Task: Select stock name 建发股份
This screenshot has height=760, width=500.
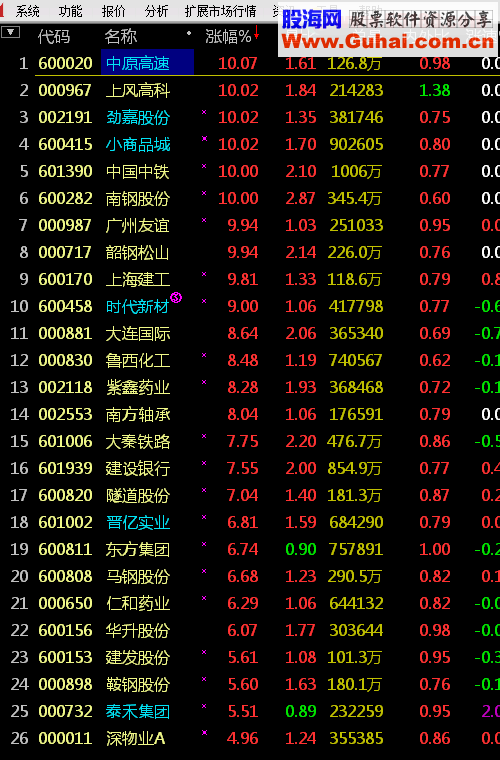Action: pyautogui.click(x=138, y=657)
